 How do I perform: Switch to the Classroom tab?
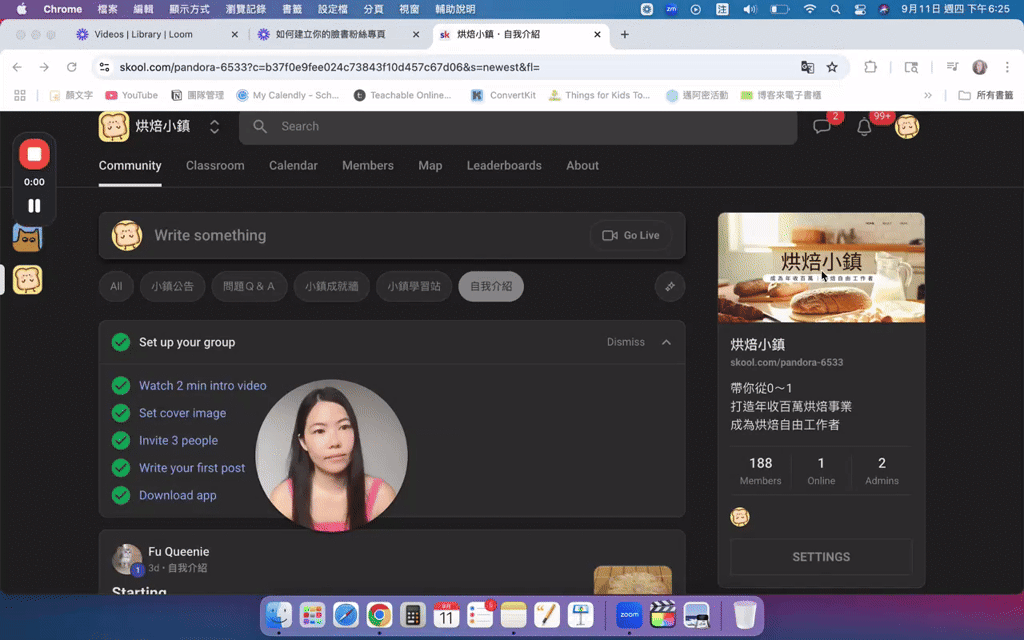click(215, 165)
